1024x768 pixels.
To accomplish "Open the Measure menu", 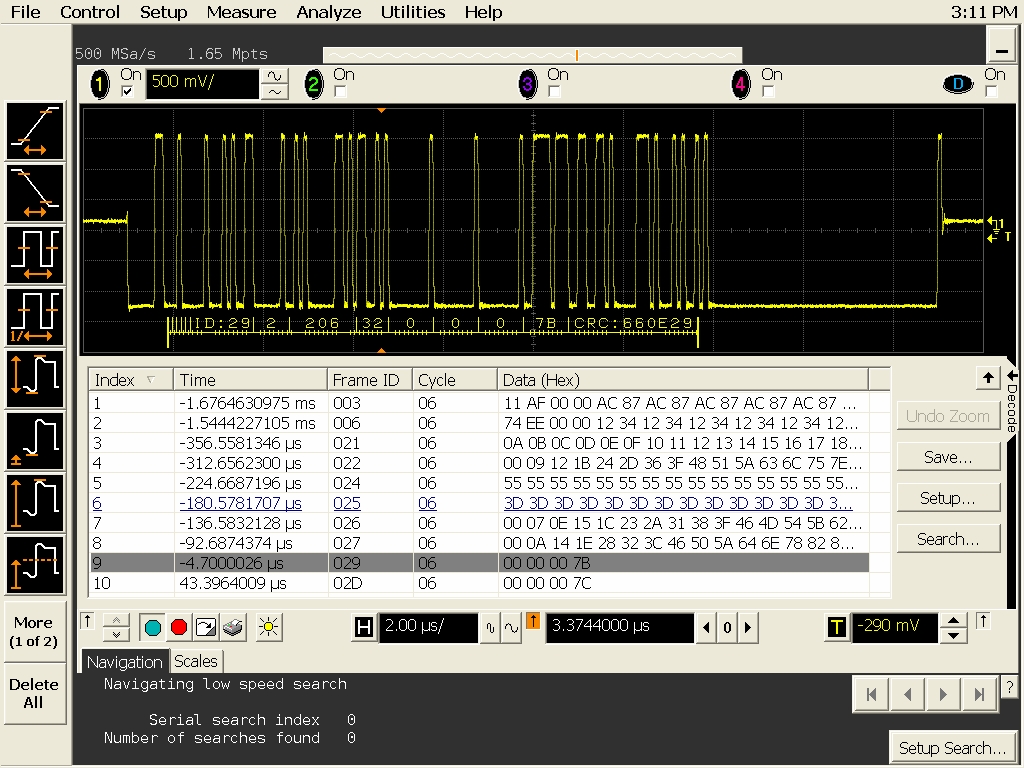I will point(241,12).
